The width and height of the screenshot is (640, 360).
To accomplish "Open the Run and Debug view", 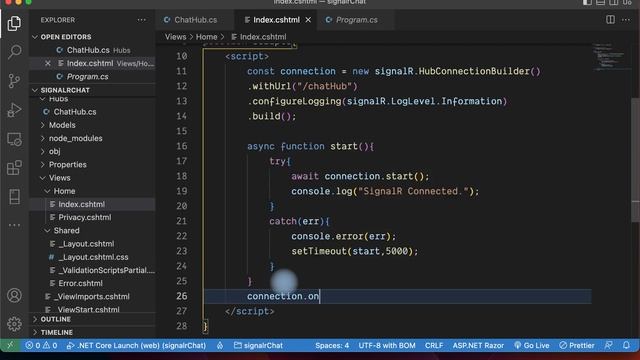I will tap(14, 110).
